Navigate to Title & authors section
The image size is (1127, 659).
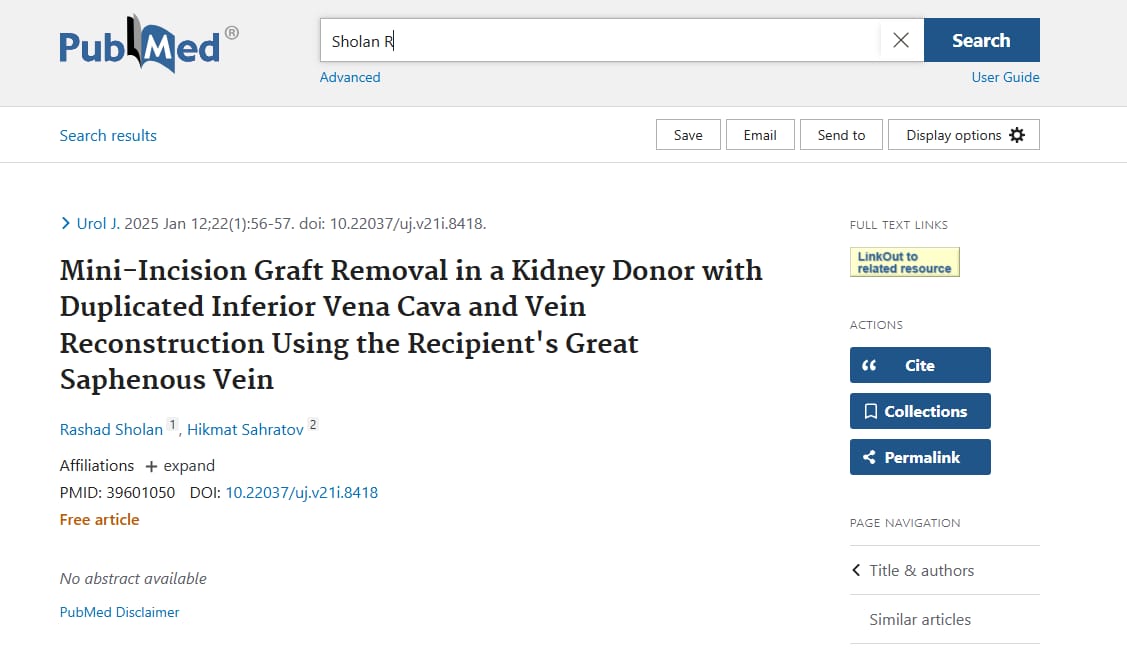921,570
